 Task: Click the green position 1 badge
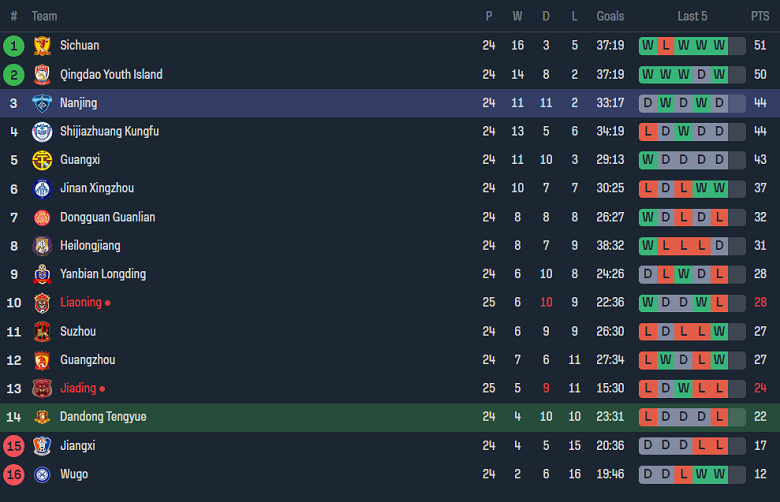14,46
